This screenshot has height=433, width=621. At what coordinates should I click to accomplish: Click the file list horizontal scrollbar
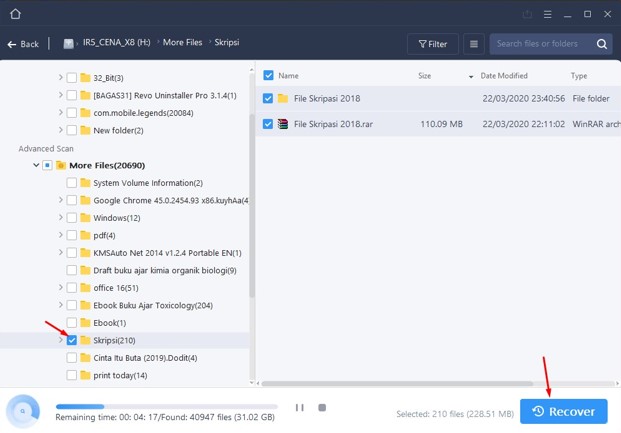click(397, 383)
